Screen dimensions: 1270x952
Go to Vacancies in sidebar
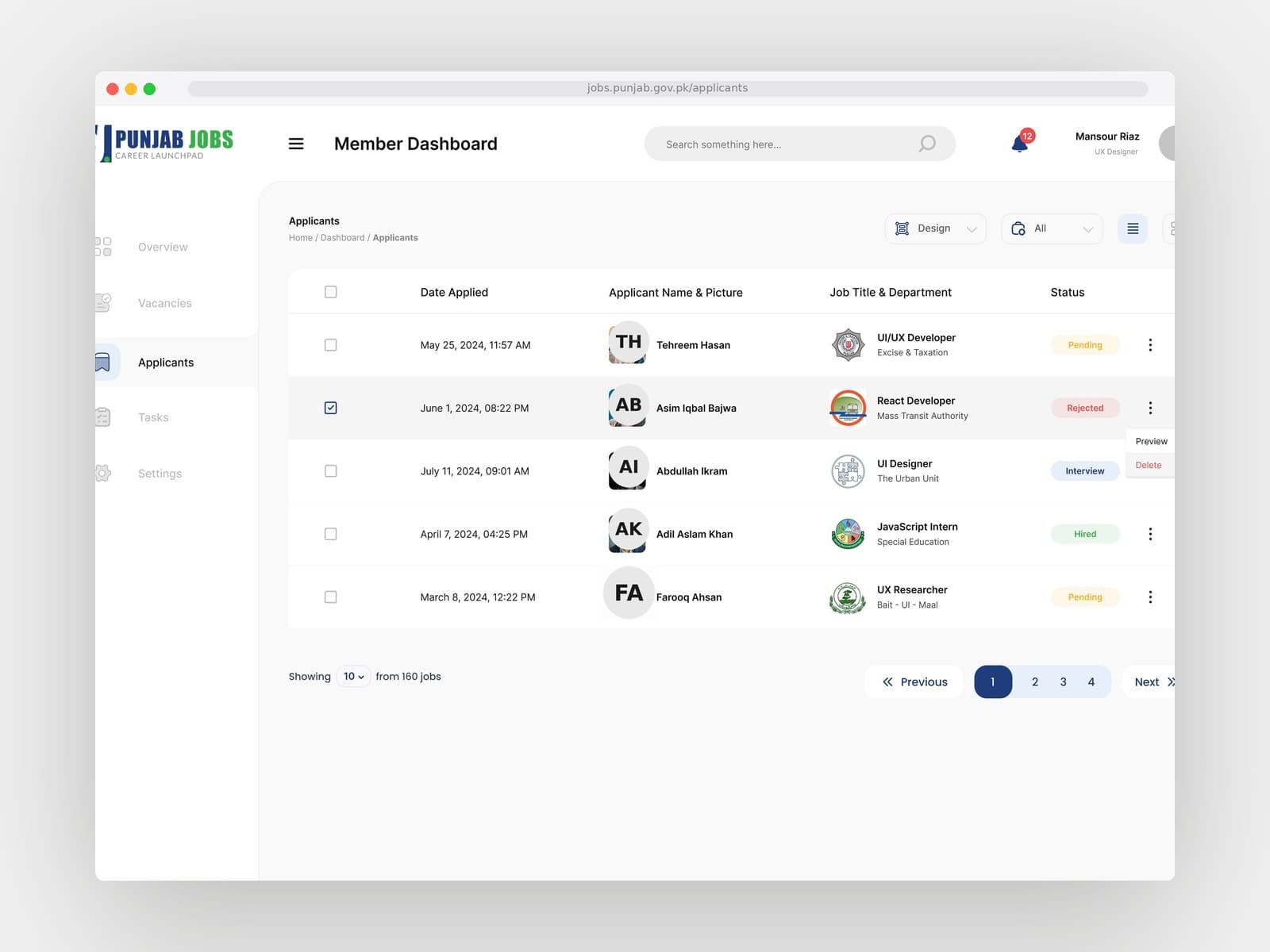165,303
